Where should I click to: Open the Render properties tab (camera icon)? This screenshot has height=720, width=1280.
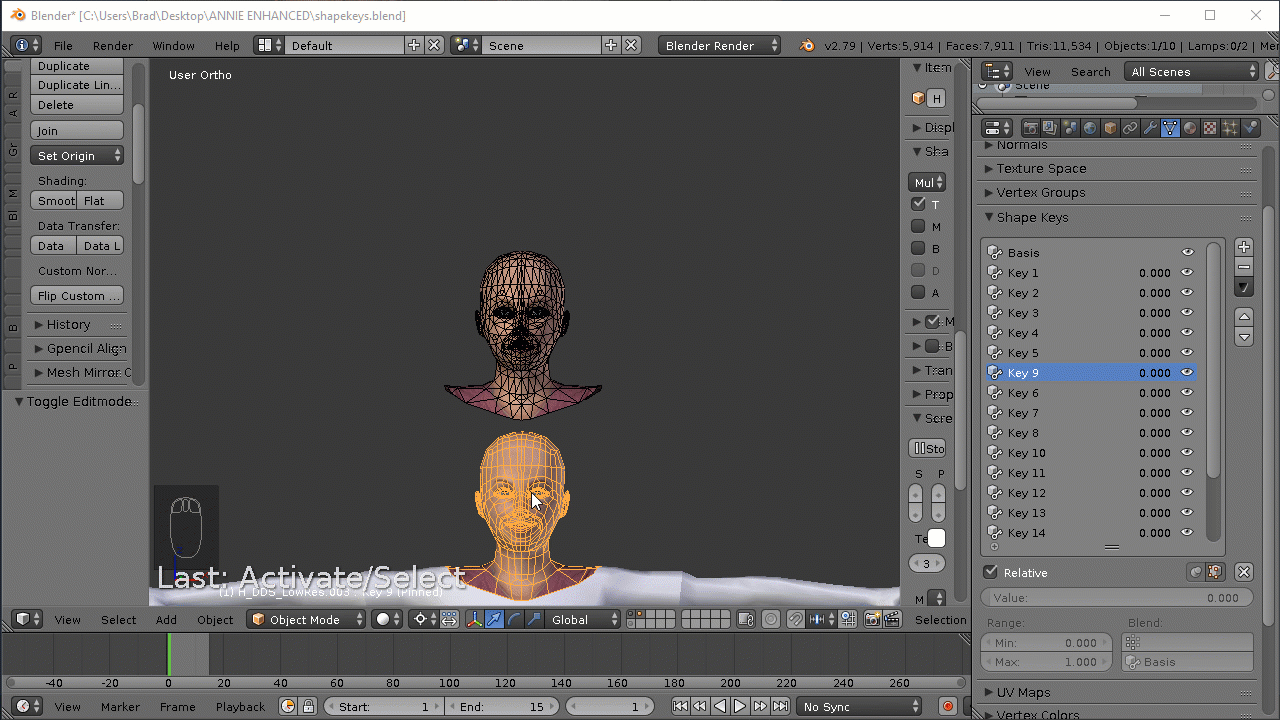[1030, 128]
